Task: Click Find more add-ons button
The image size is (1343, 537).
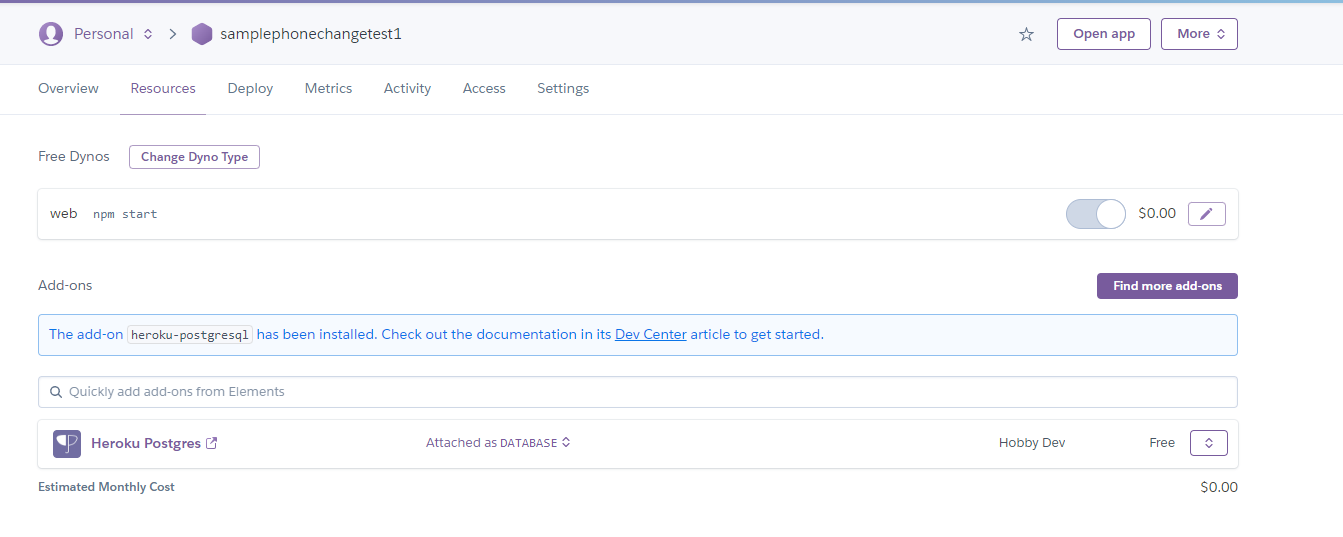Action: point(1167,286)
